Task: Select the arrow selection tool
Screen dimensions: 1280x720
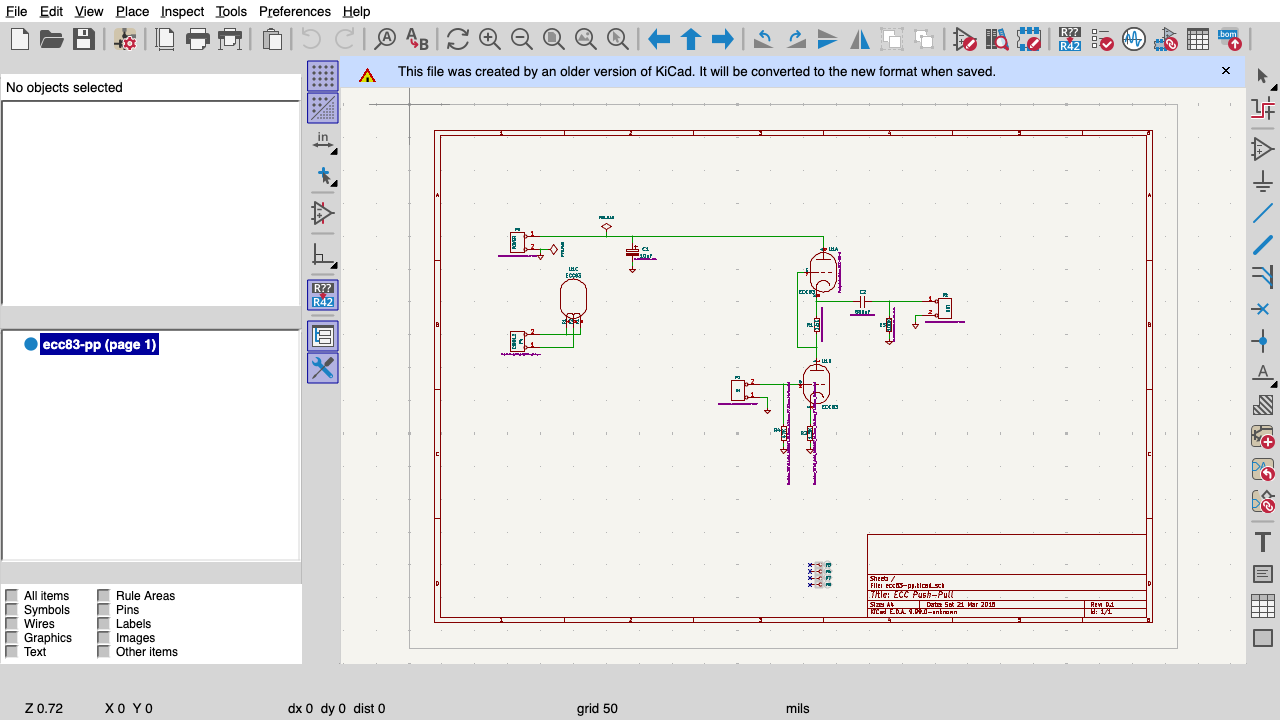Action: coord(1263,76)
